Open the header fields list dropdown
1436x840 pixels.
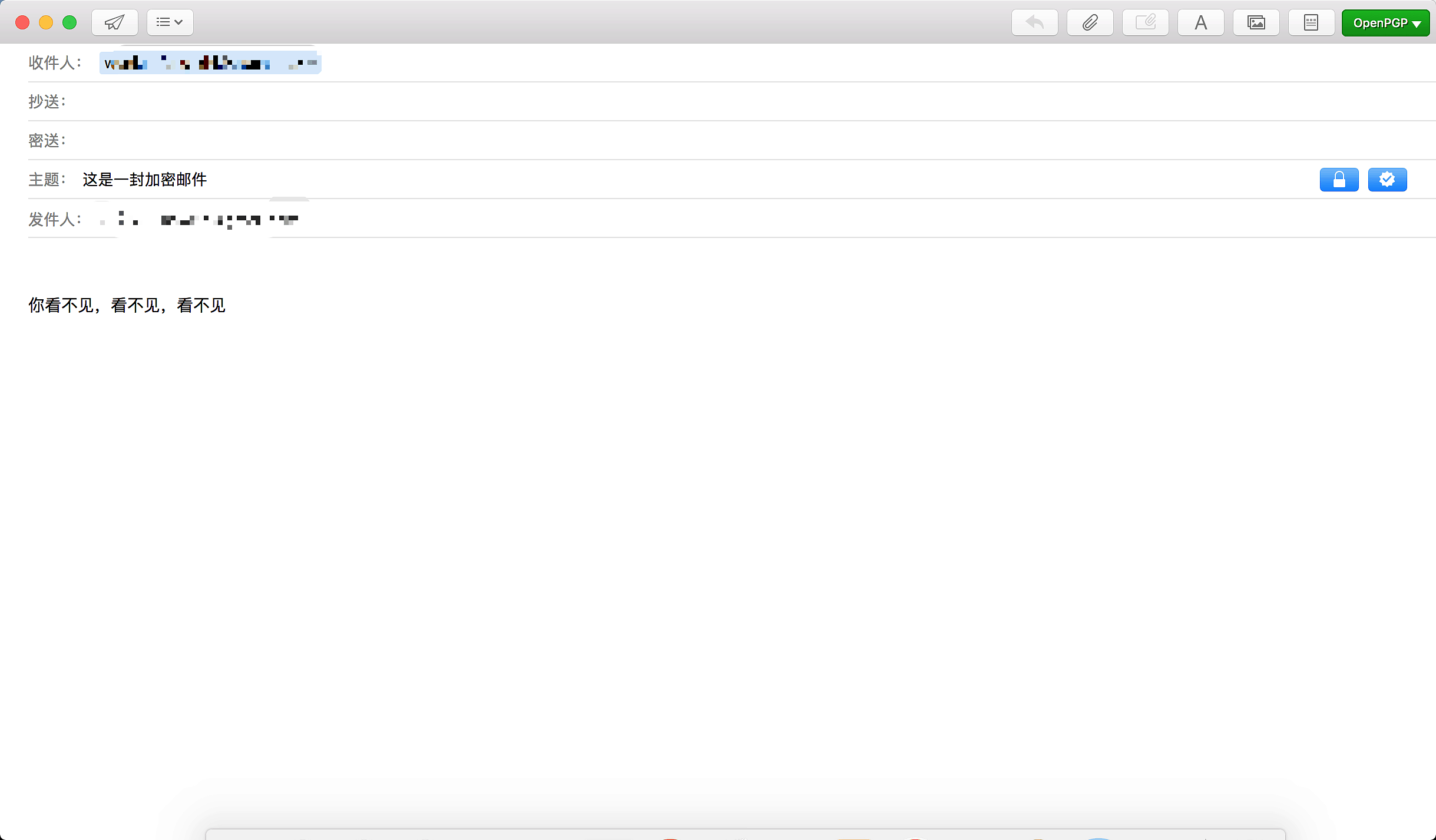click(x=170, y=23)
